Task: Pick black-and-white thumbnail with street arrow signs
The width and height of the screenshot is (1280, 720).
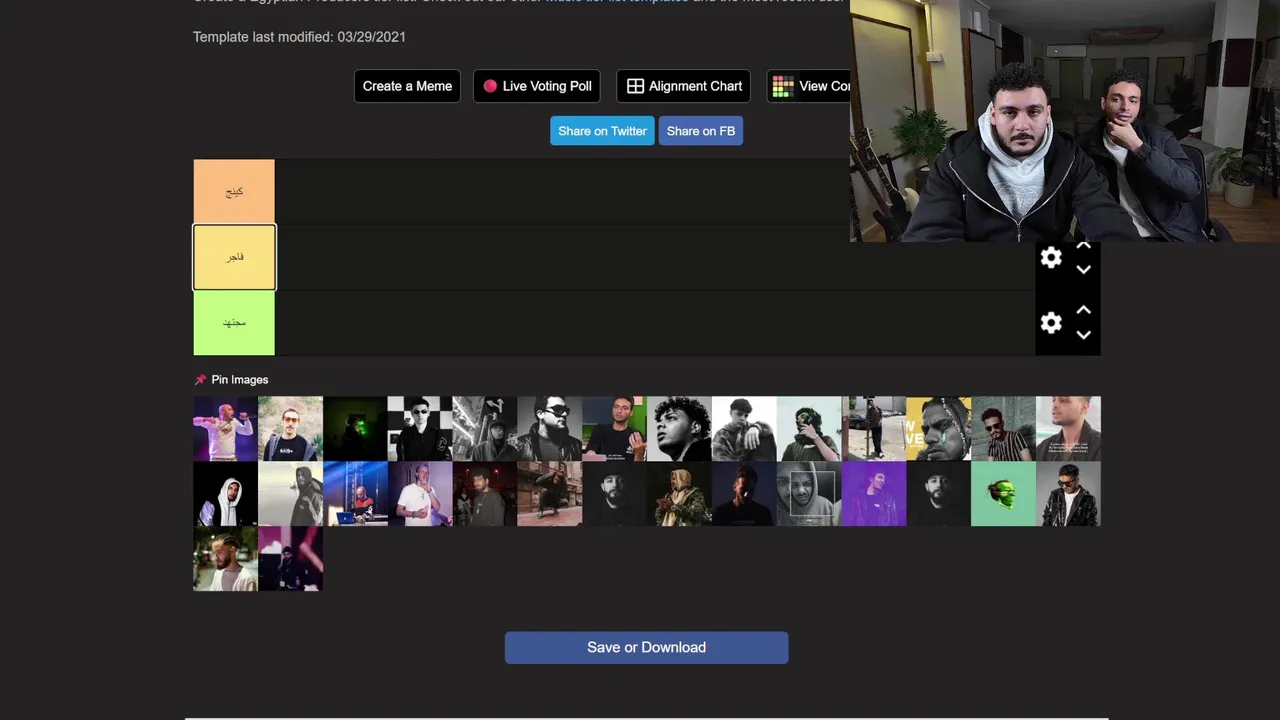Action: (x=485, y=428)
